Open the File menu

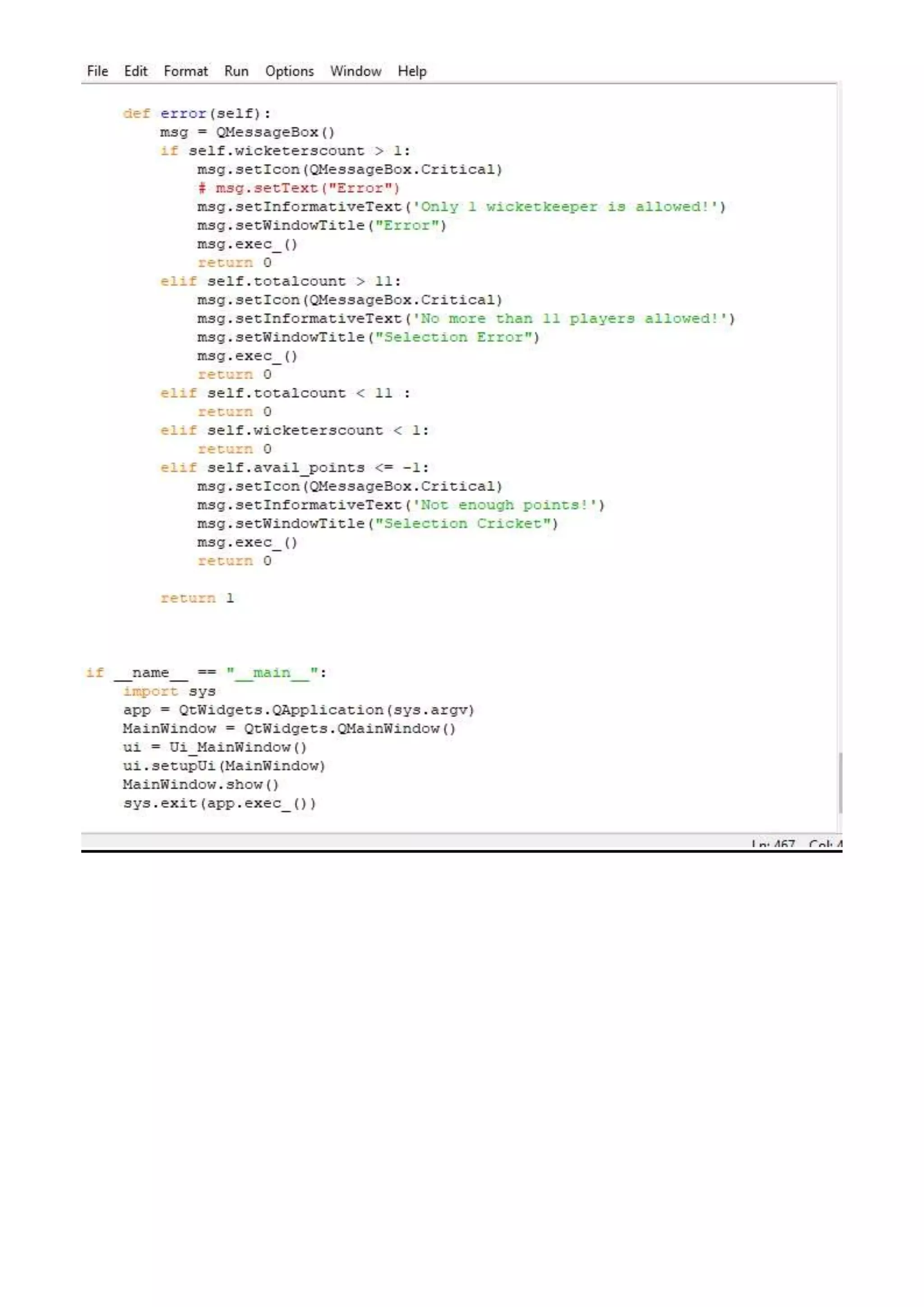tap(97, 71)
